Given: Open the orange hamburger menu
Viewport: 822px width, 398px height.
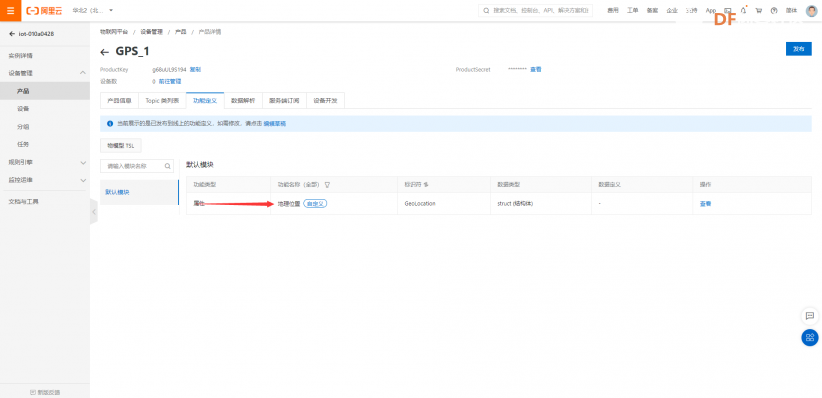Looking at the screenshot, I should click(10, 10).
